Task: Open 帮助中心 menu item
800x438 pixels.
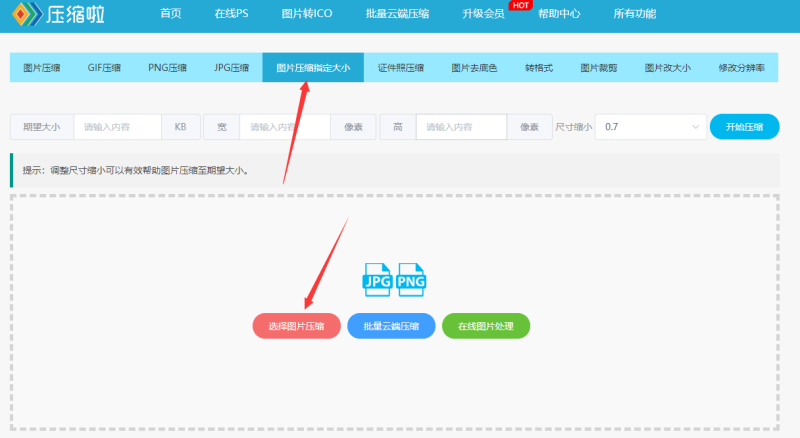Action: (x=559, y=14)
